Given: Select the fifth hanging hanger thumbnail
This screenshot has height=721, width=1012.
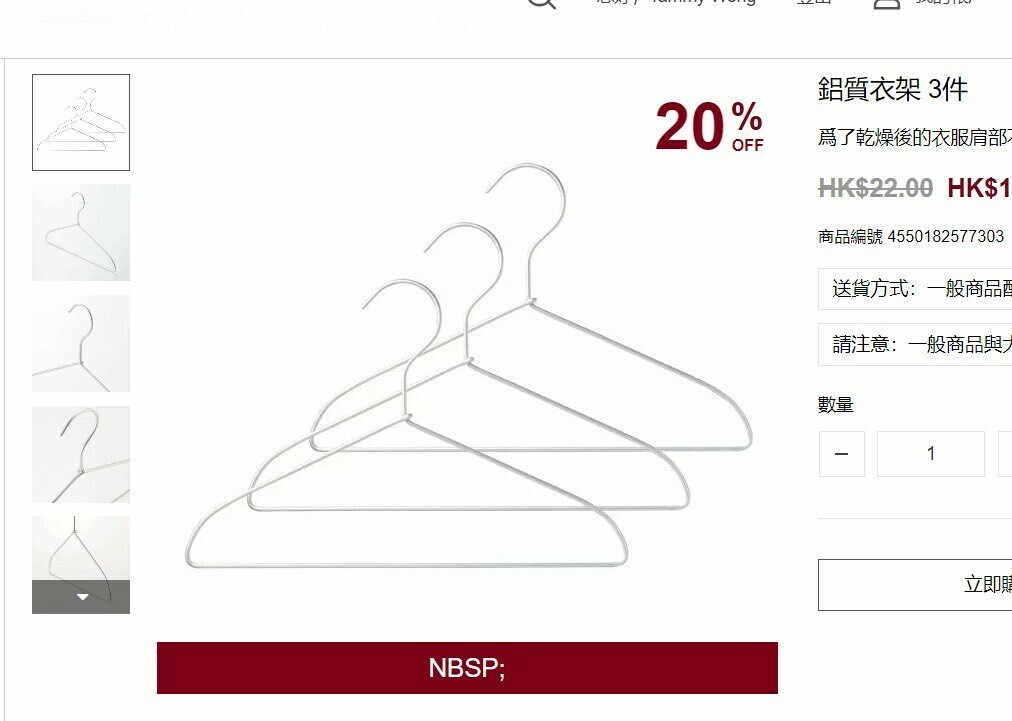Looking at the screenshot, I should (81, 549).
